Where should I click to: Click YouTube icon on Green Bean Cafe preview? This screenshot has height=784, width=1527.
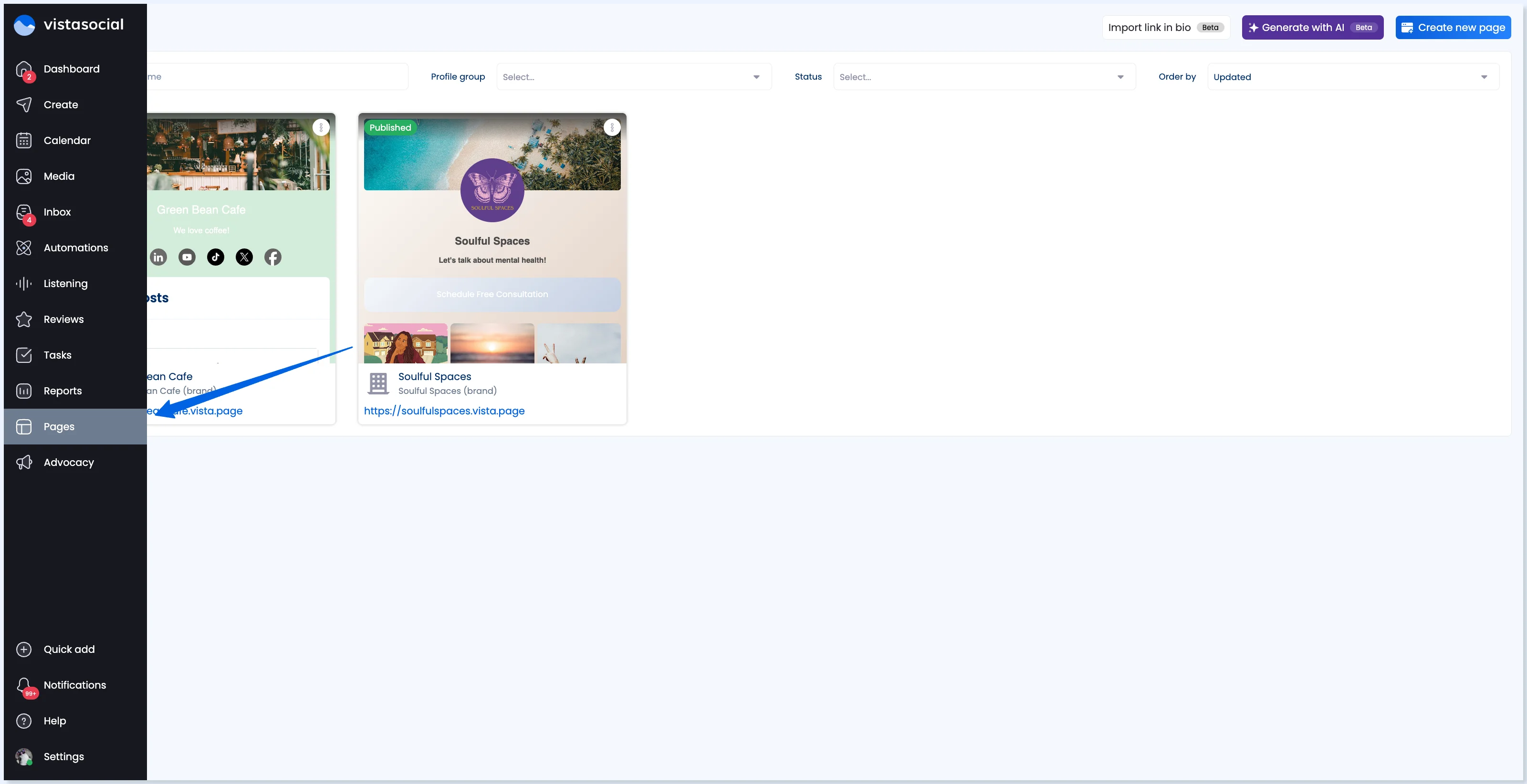point(188,257)
